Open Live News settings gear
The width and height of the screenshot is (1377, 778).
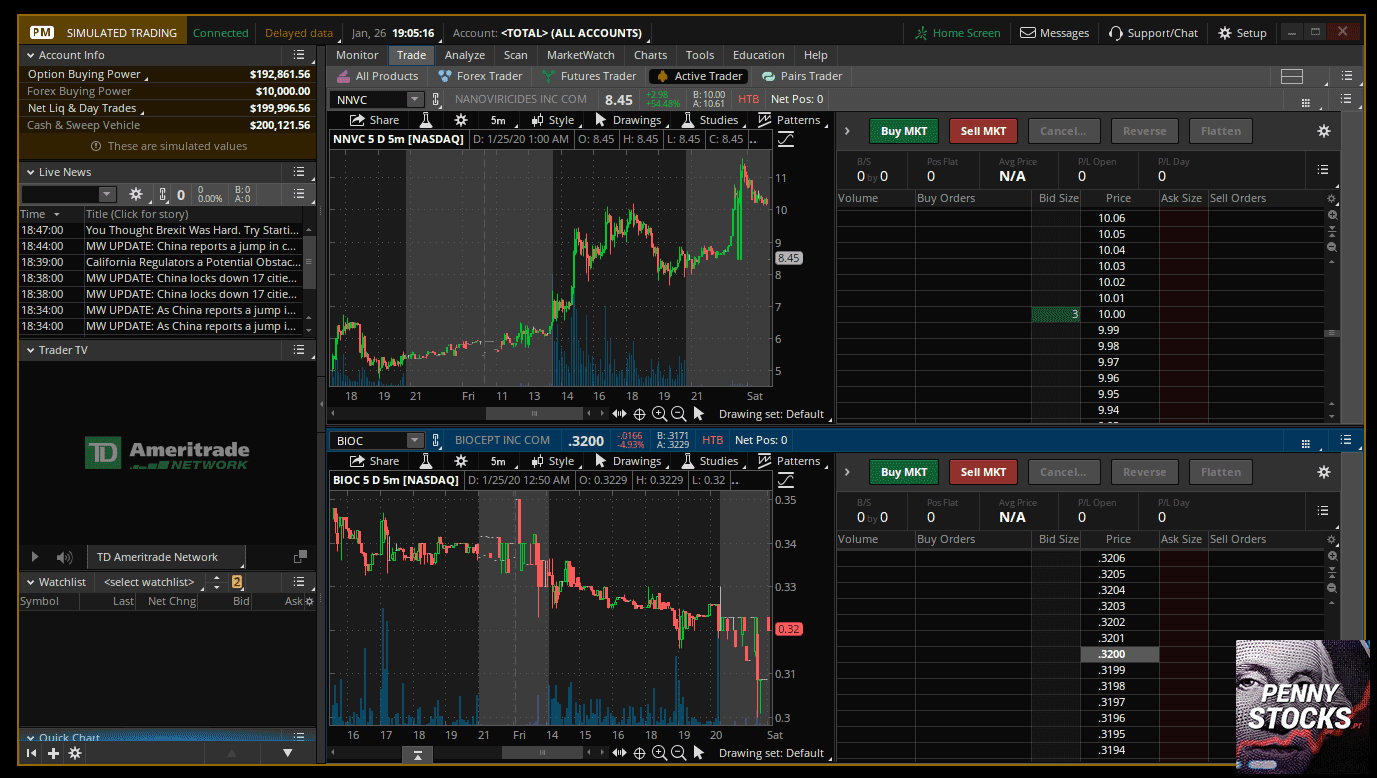coord(136,194)
